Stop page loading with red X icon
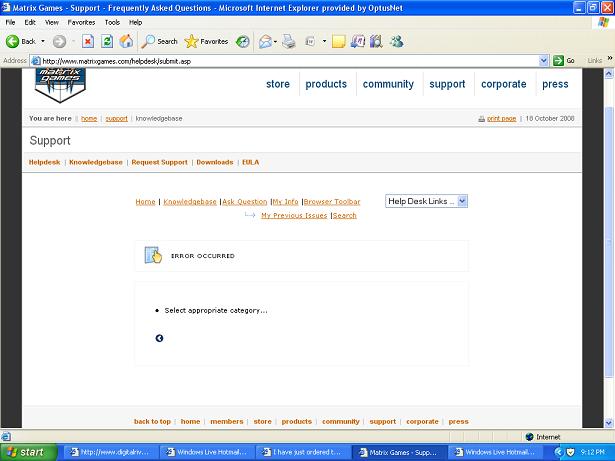 (88, 41)
